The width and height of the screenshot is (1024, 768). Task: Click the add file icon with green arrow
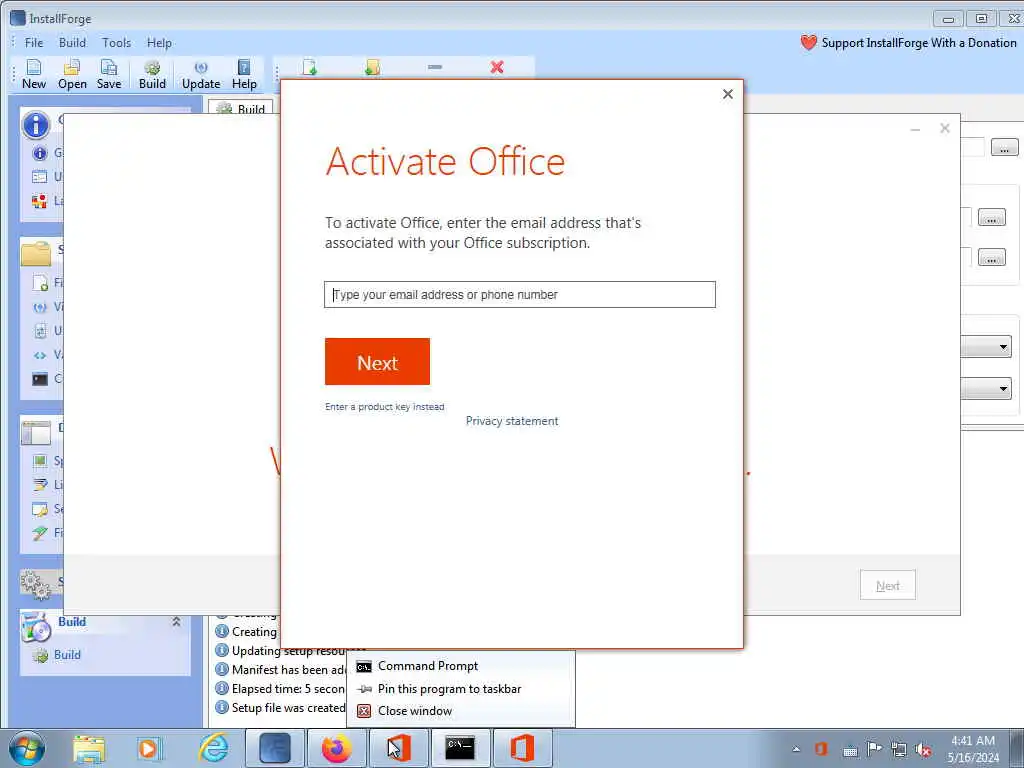coord(310,67)
